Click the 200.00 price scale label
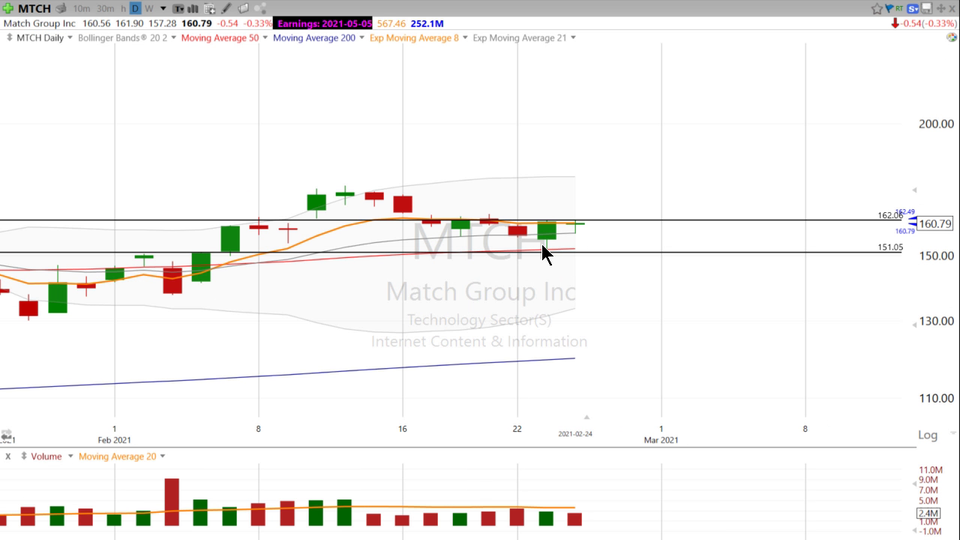Viewport: 960px width, 540px height. (936, 124)
